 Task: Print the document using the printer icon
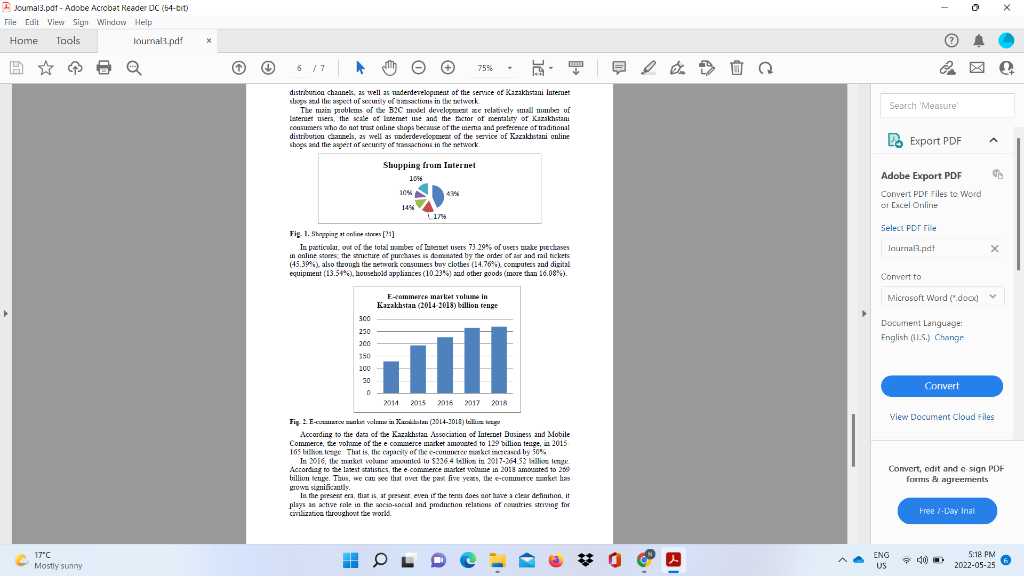pos(104,67)
